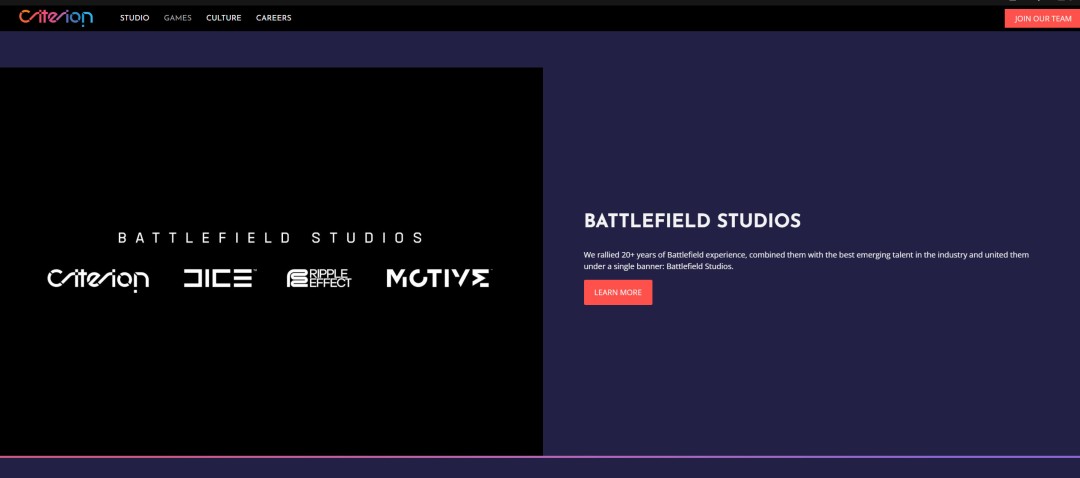Click the bold BATTLEFIELD STUDIOS heading
Viewport: 1080px width, 478px height.
tap(692, 220)
